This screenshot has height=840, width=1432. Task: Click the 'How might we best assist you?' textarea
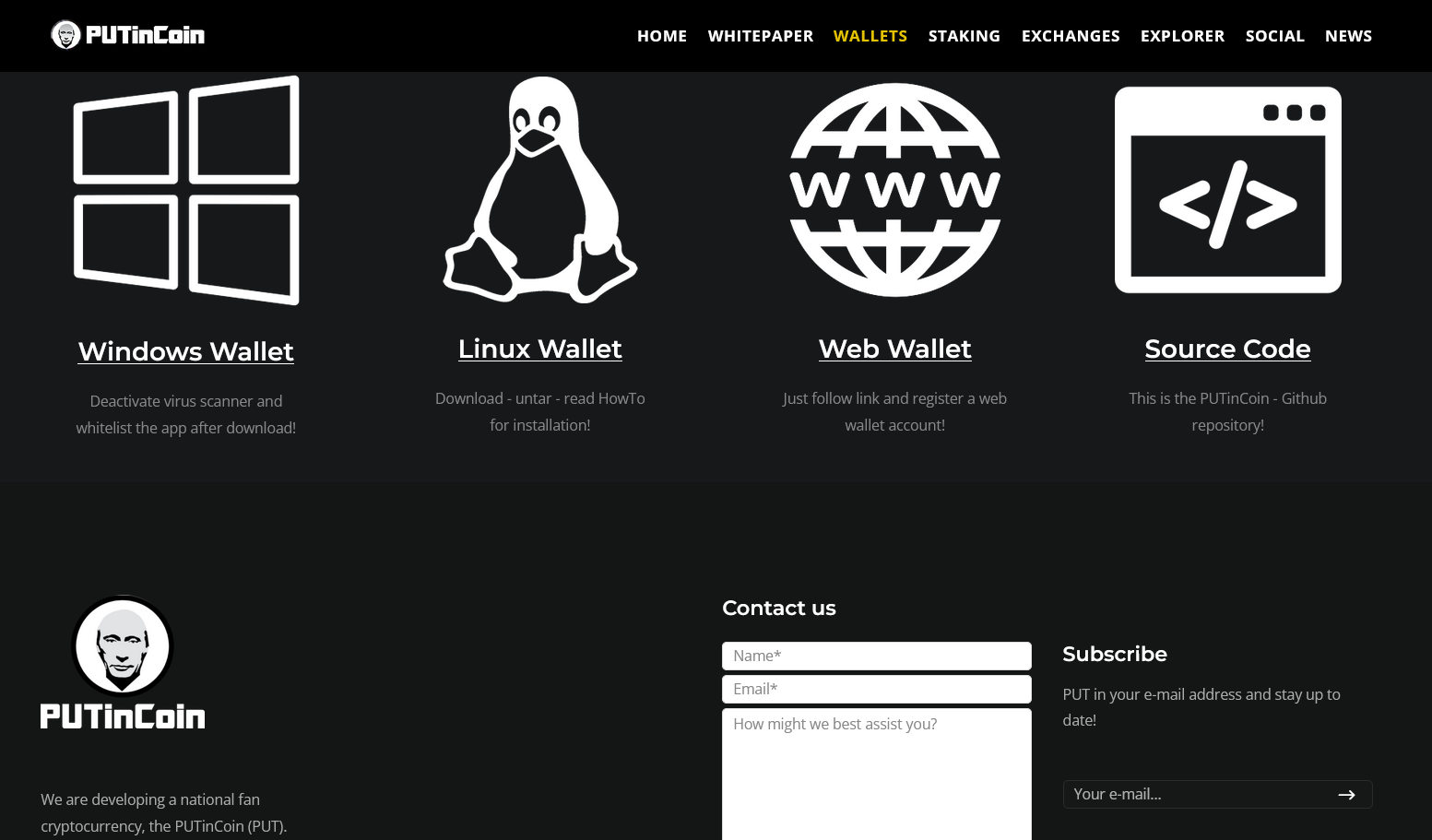(x=877, y=775)
